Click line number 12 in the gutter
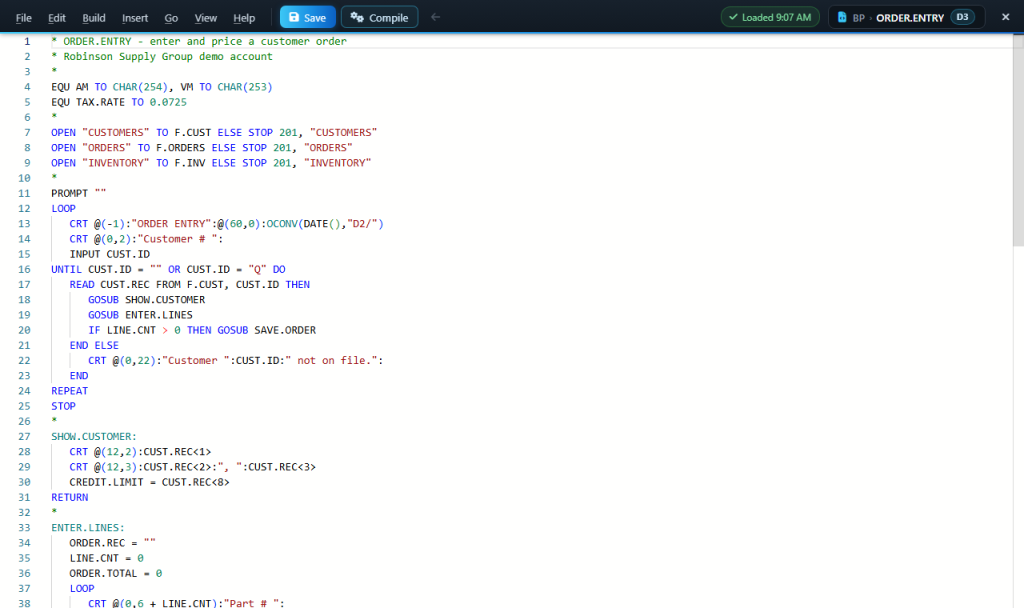The height and width of the screenshot is (608, 1024). [24, 208]
